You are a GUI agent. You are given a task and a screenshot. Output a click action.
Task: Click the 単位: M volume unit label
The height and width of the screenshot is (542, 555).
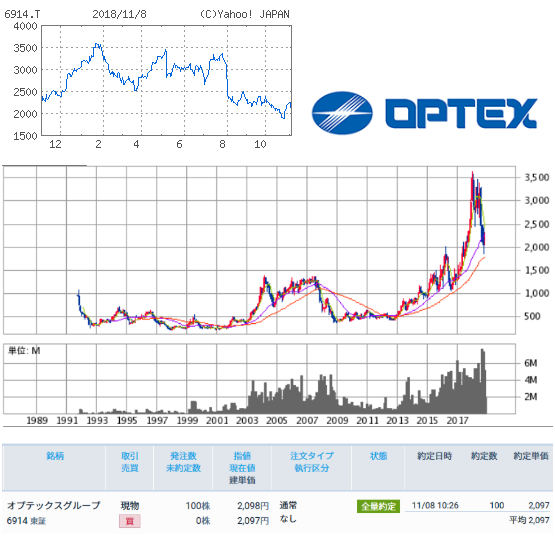[24, 351]
